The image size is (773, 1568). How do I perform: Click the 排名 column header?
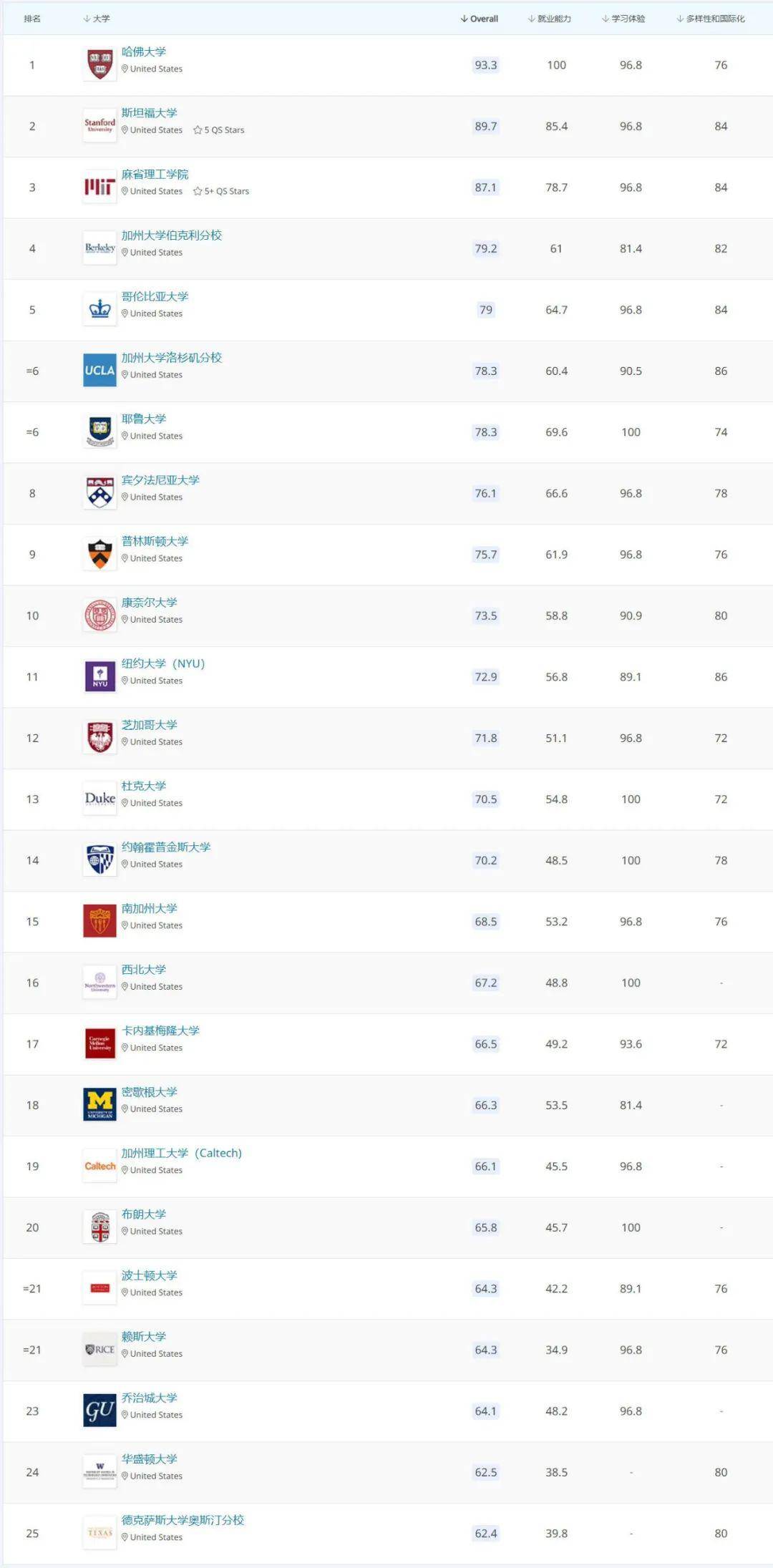[32, 19]
